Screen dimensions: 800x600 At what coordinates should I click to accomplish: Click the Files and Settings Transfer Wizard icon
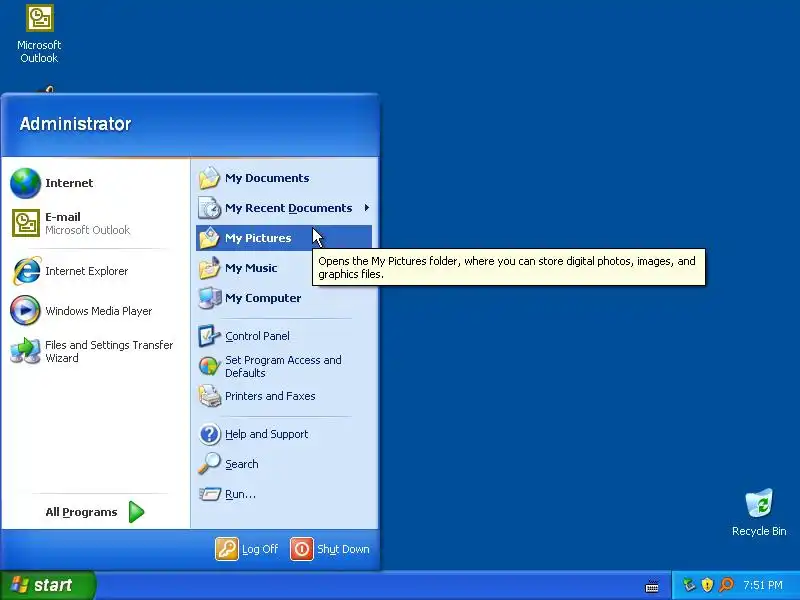click(26, 351)
